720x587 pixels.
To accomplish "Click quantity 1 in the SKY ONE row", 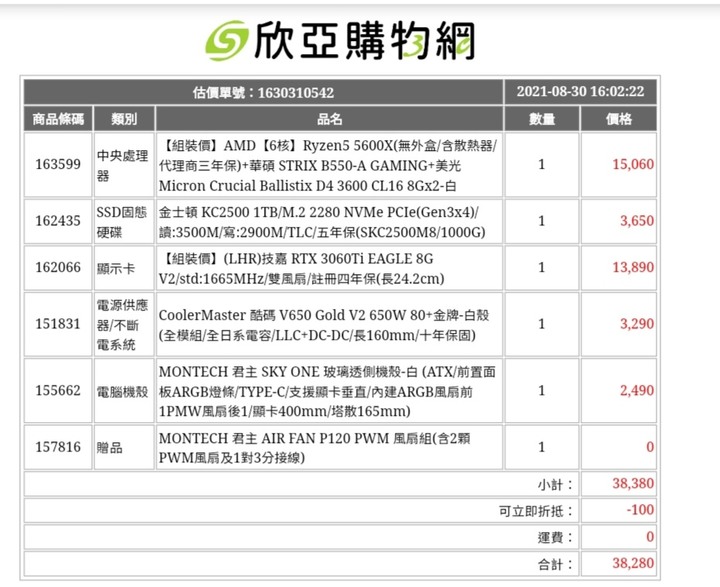I will (542, 390).
